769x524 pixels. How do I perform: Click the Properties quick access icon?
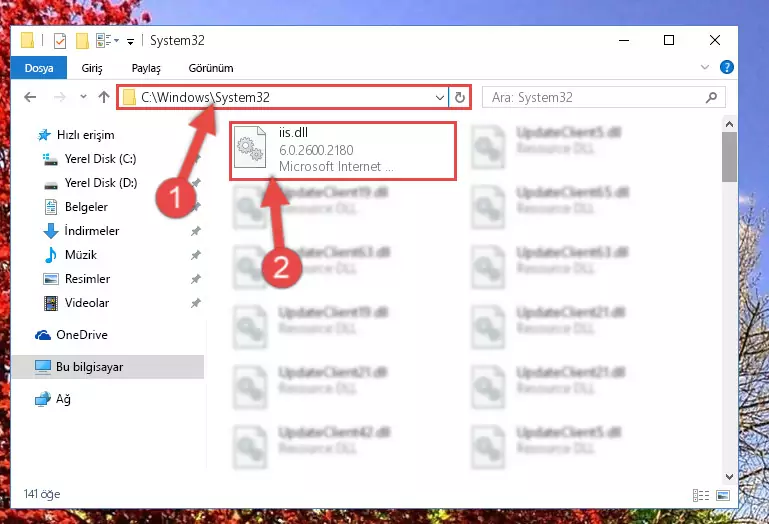click(60, 41)
